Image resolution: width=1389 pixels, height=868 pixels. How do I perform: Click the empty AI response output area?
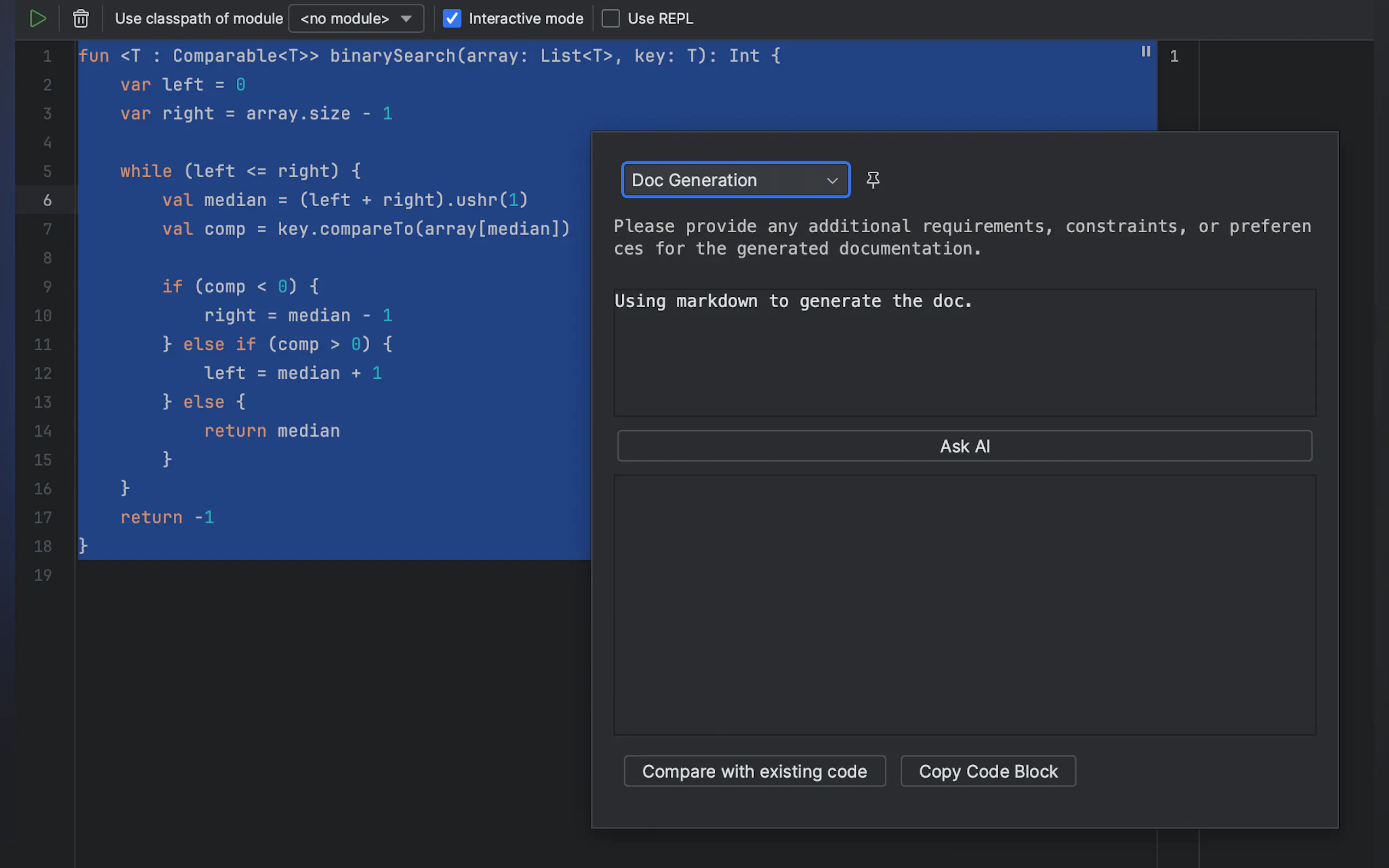point(964,605)
